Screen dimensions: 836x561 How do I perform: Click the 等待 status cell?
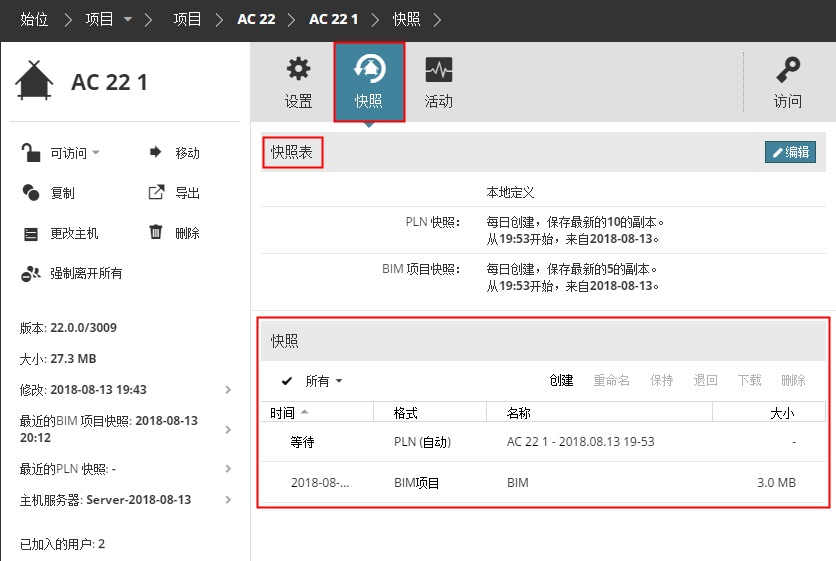pos(302,442)
